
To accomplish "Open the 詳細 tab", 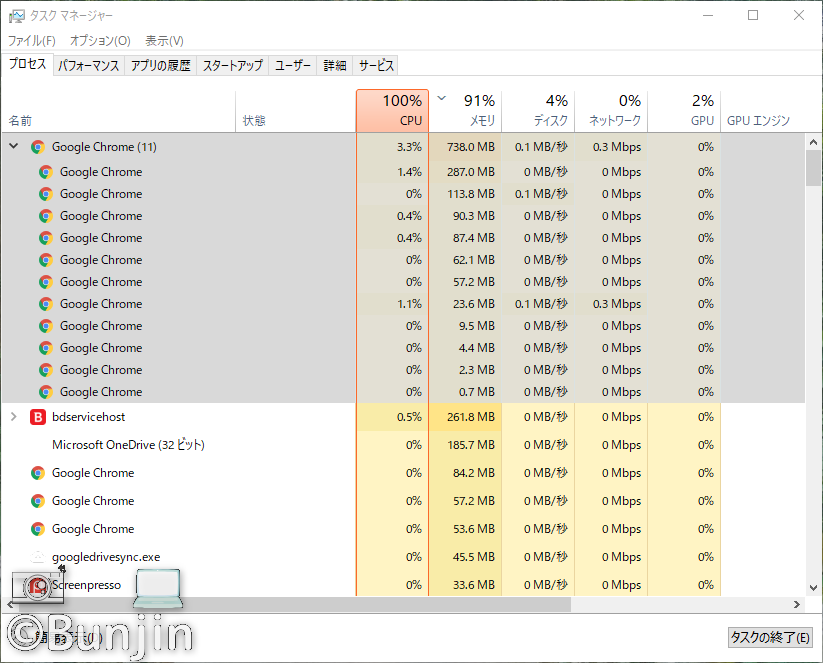I will click(x=335, y=66).
